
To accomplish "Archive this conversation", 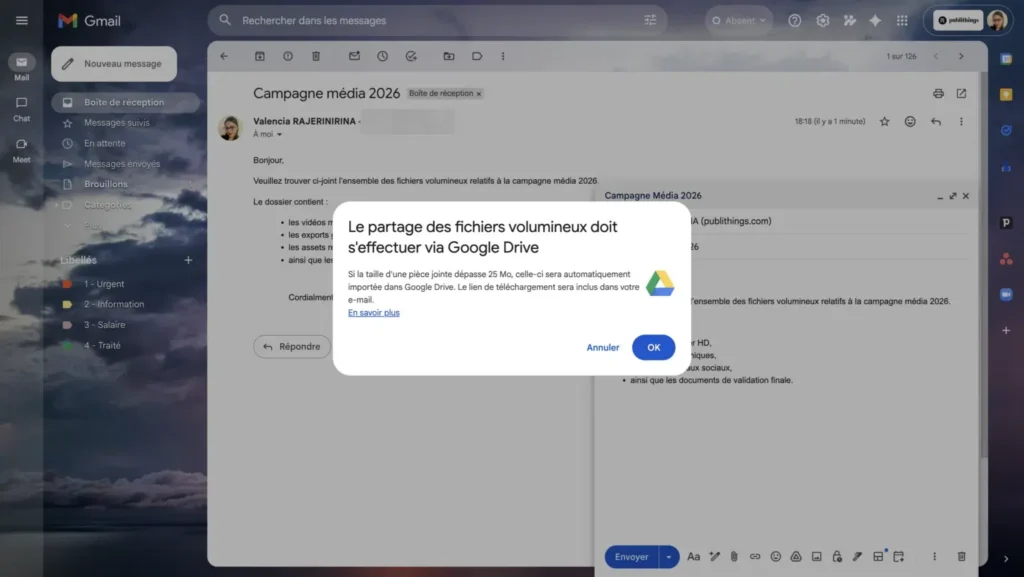I will [x=259, y=56].
